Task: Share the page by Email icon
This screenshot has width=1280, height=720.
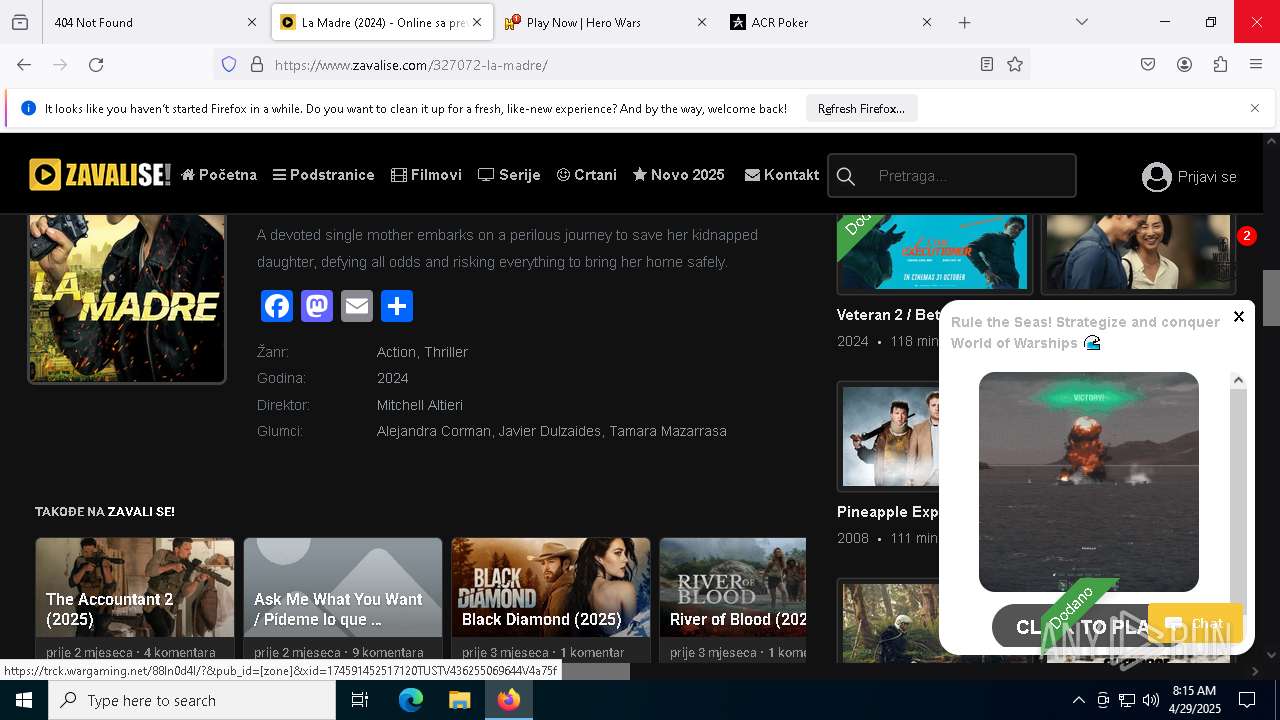Action: (357, 306)
